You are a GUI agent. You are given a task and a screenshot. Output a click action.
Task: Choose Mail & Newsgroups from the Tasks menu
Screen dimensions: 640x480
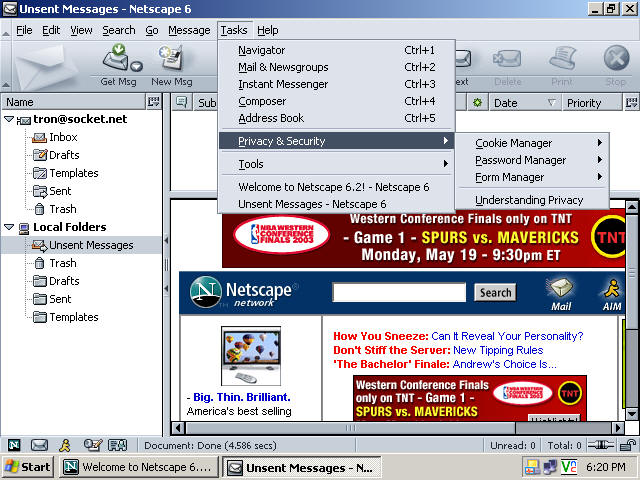(337, 67)
